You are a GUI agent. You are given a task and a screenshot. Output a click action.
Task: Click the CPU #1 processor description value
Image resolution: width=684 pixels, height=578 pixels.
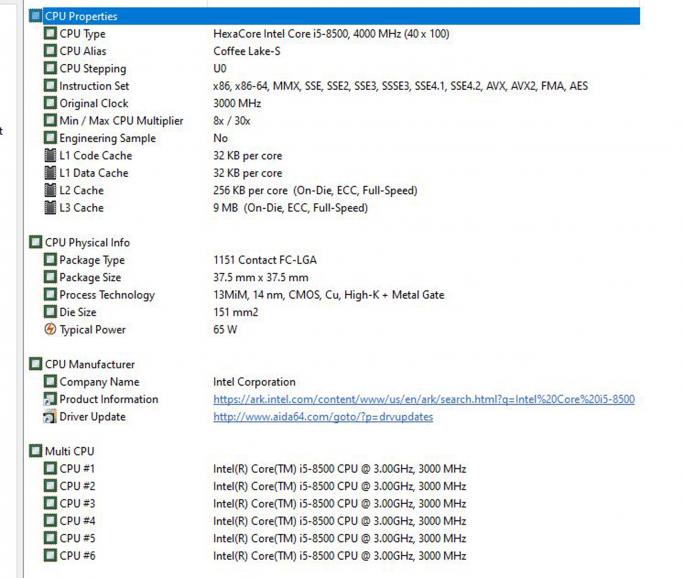pos(339,469)
